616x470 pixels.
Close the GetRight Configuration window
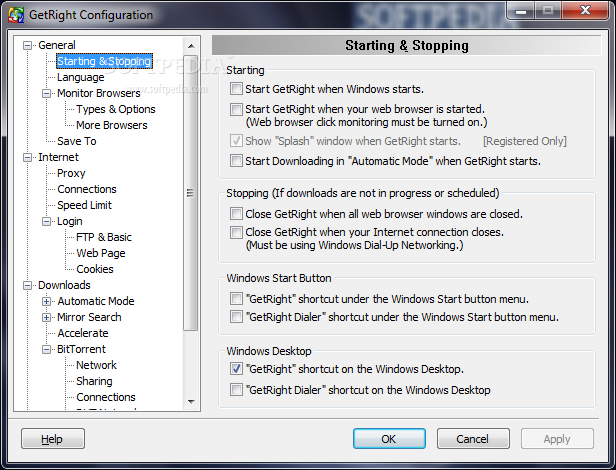585,11
